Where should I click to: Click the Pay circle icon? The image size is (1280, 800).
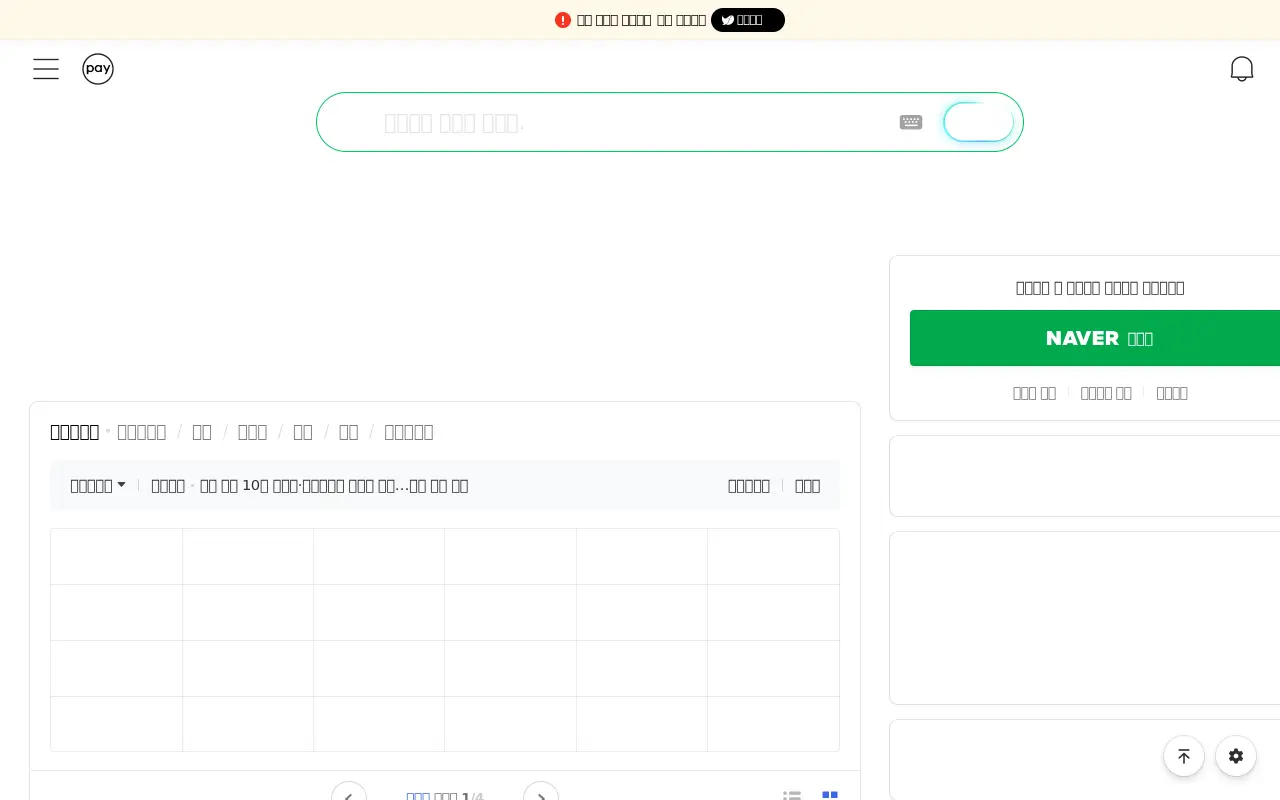[x=98, y=69]
